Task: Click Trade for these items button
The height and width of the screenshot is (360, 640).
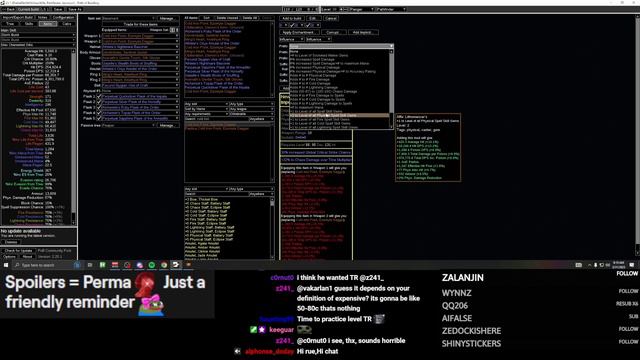Action: pyautogui.click(x=140, y=24)
